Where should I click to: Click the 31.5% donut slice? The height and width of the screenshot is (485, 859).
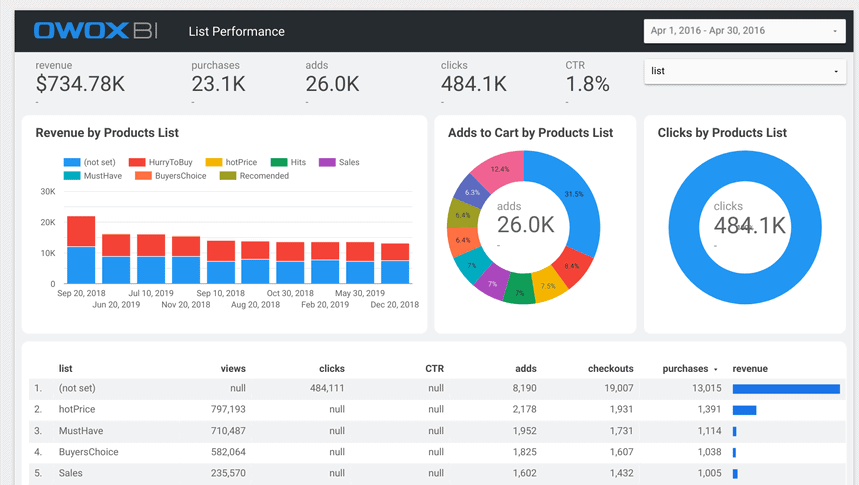(574, 195)
